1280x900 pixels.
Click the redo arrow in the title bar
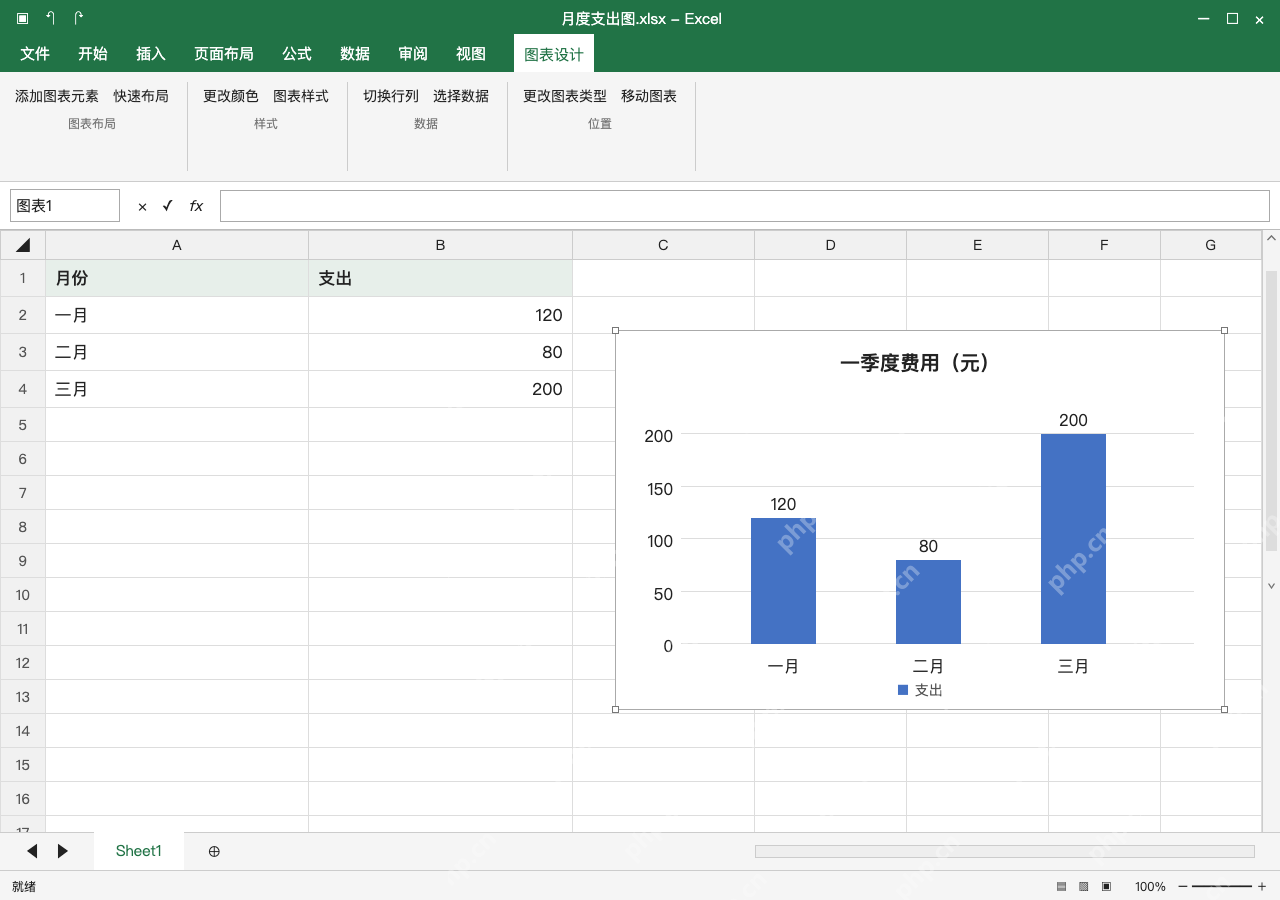[x=79, y=18]
